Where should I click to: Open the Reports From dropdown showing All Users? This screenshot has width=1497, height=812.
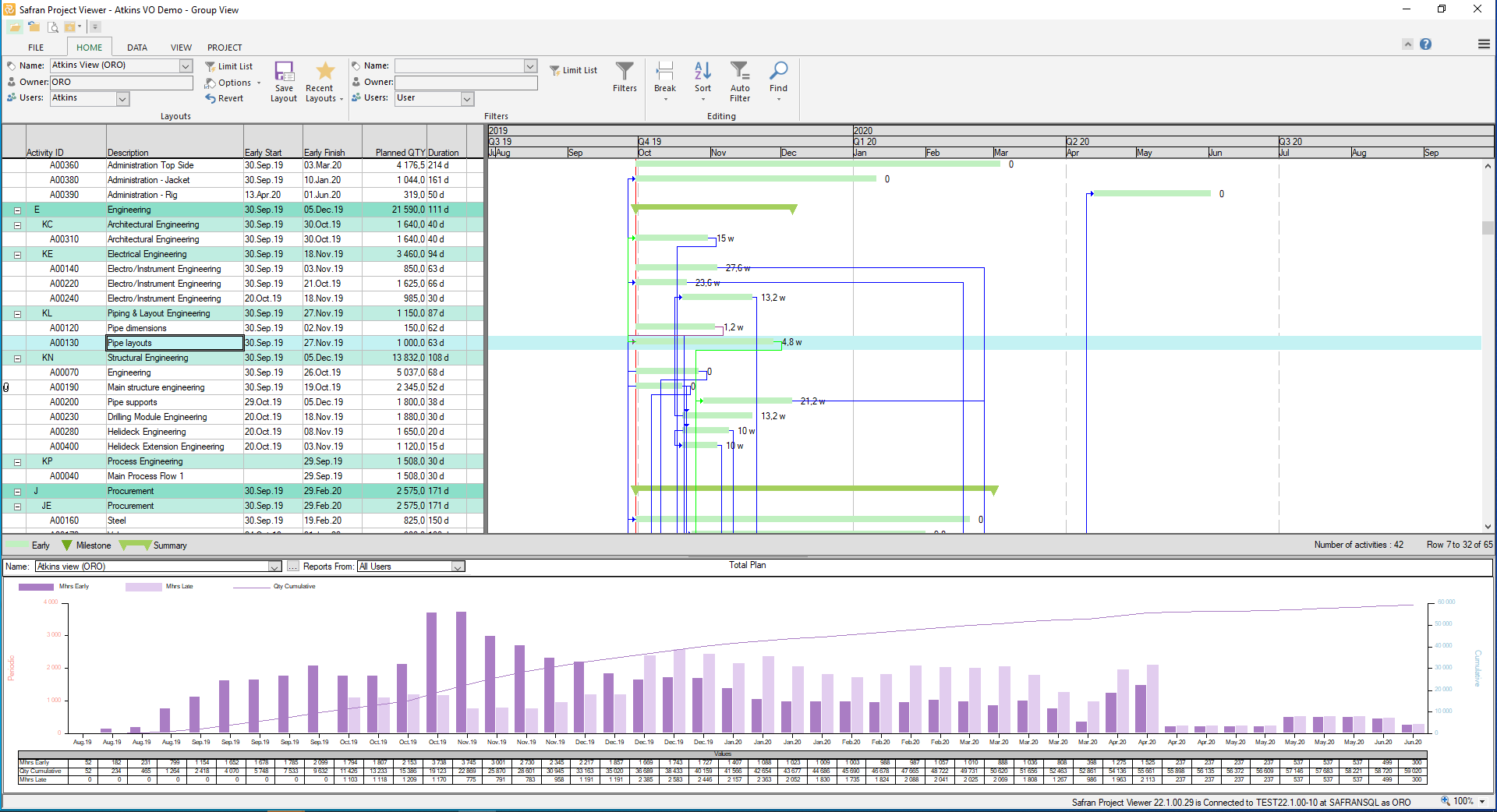pyautogui.click(x=458, y=567)
